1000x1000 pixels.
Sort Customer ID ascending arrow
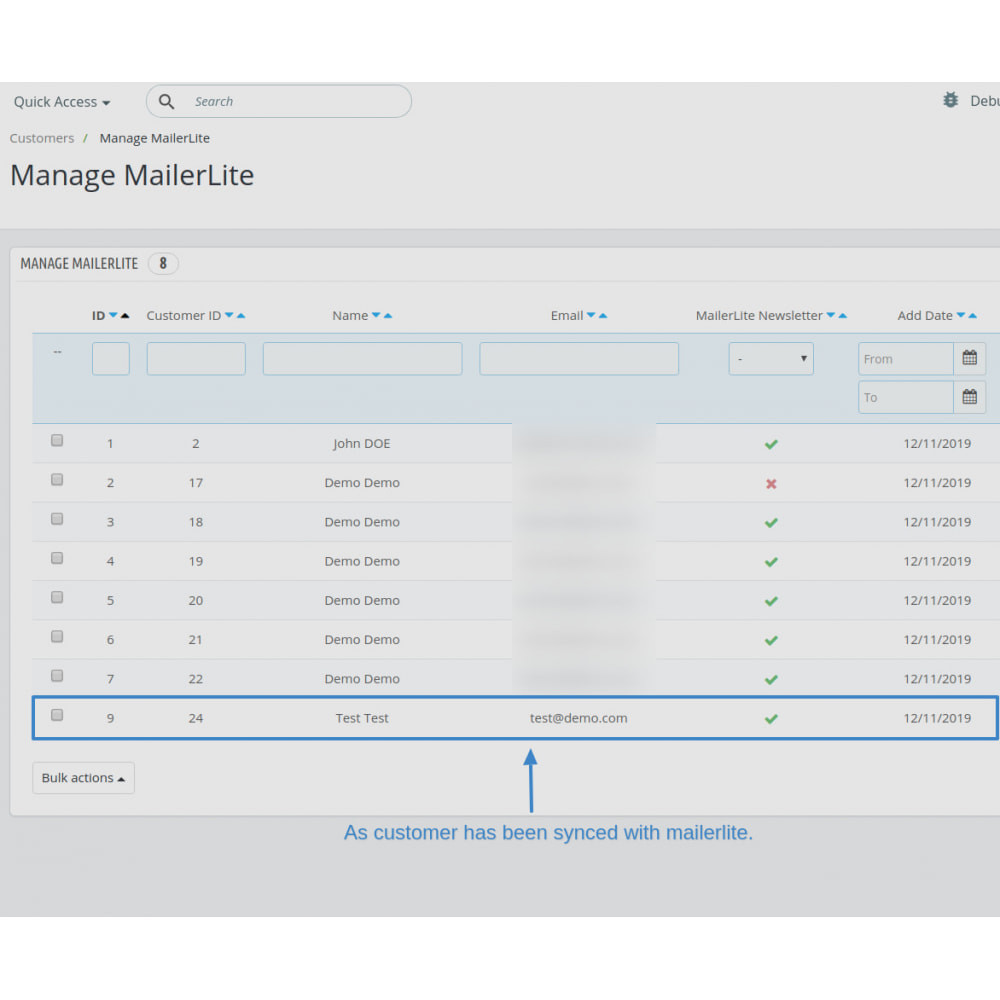[x=241, y=315]
